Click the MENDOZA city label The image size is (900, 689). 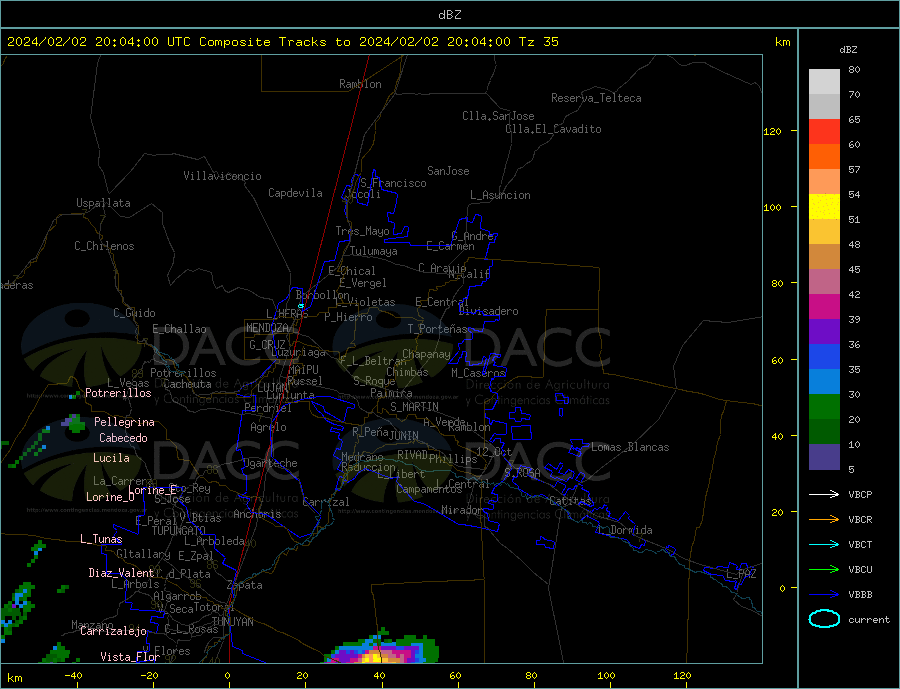coord(269,328)
